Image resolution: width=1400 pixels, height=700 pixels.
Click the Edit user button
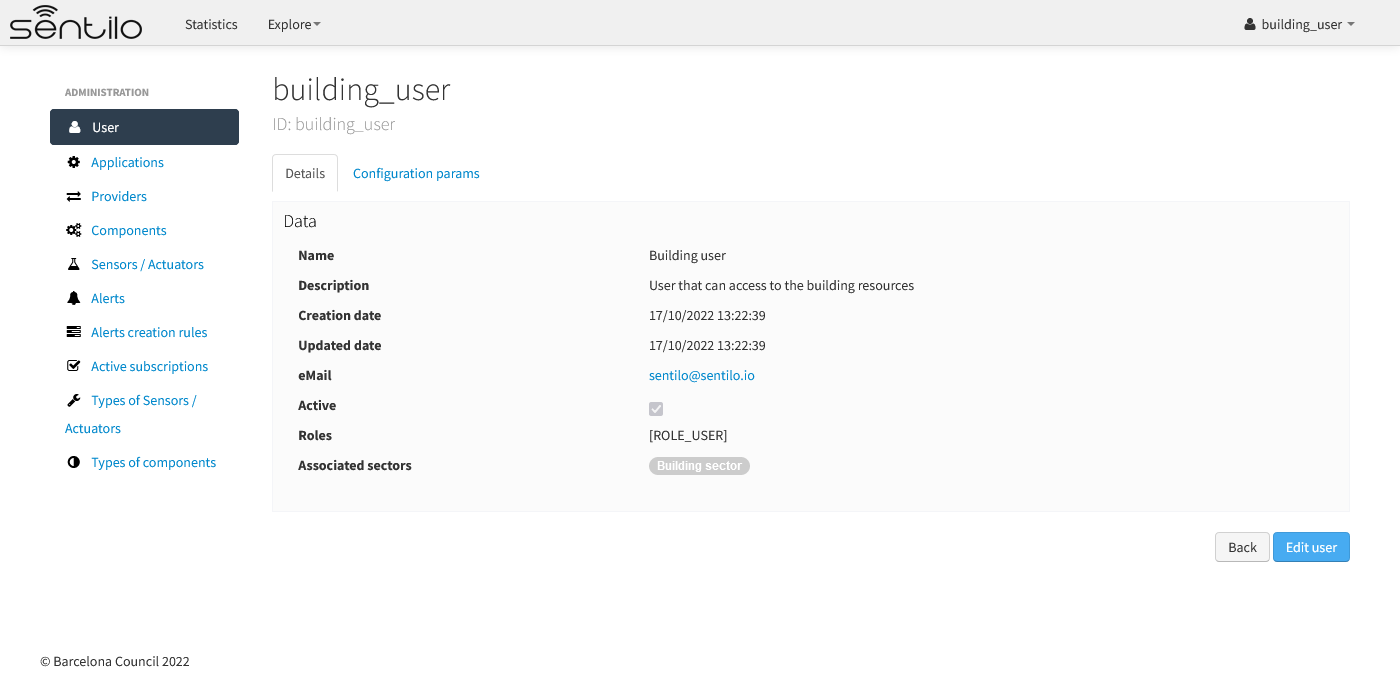pos(1311,547)
